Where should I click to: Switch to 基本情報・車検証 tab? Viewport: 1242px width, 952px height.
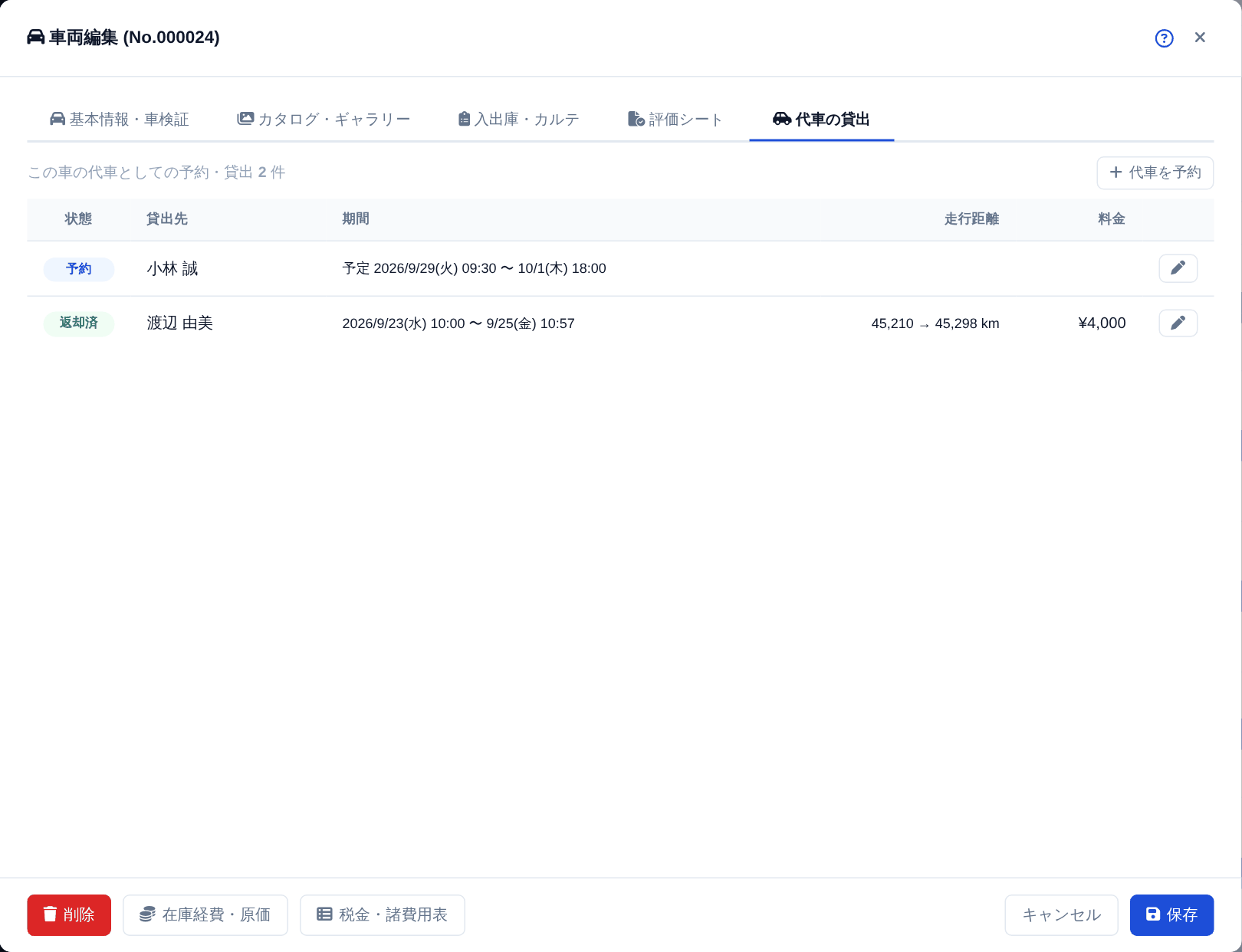119,119
